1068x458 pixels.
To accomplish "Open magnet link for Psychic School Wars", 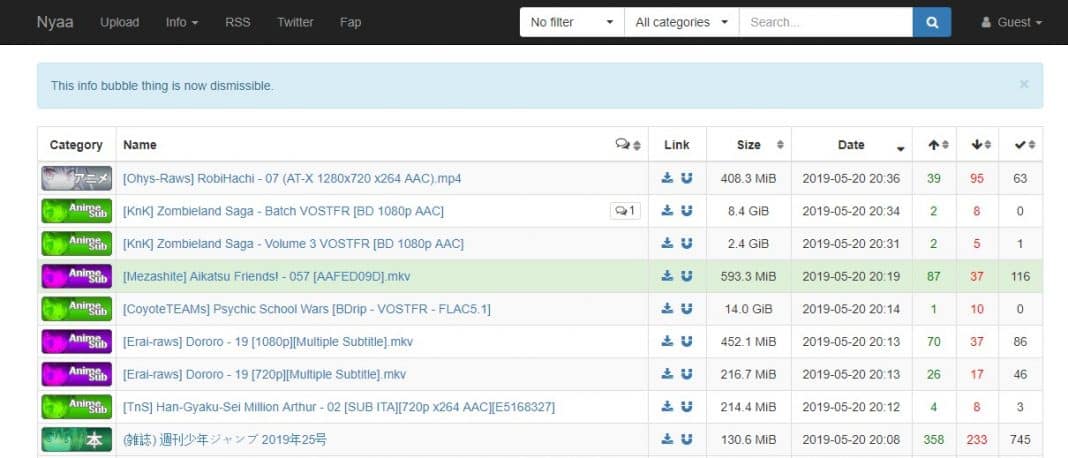I will click(687, 309).
